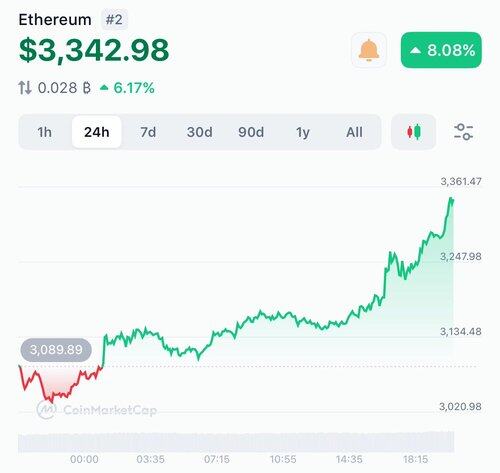Tap the #2 rank badge

[x=114, y=20]
